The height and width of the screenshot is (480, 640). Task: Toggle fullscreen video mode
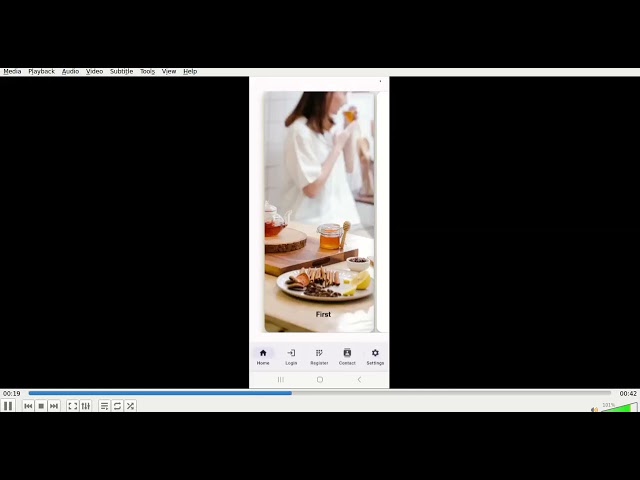(x=72, y=406)
